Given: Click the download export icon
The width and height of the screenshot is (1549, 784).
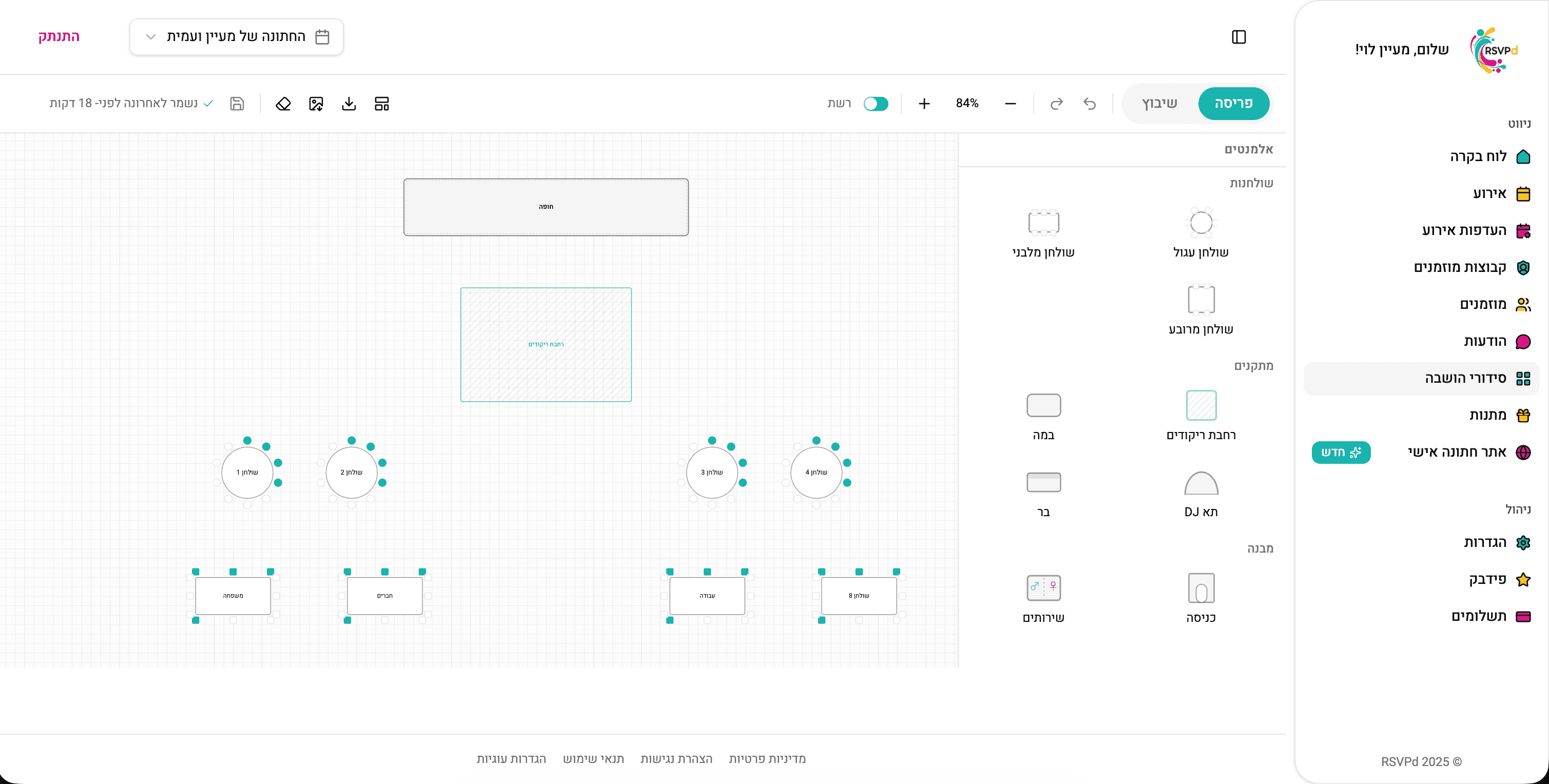Looking at the screenshot, I should tap(349, 104).
